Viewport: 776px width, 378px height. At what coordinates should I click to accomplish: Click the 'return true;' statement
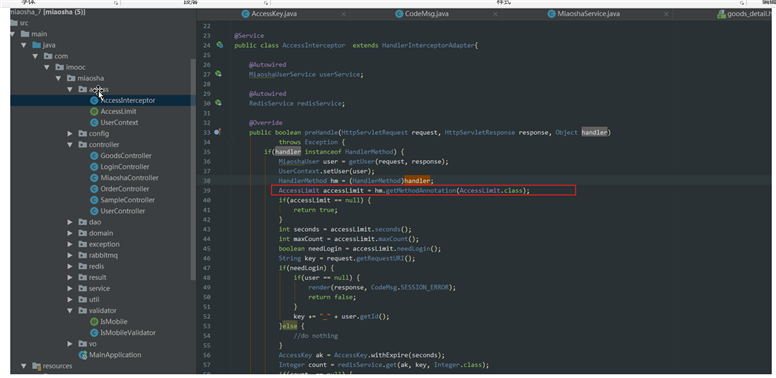315,210
